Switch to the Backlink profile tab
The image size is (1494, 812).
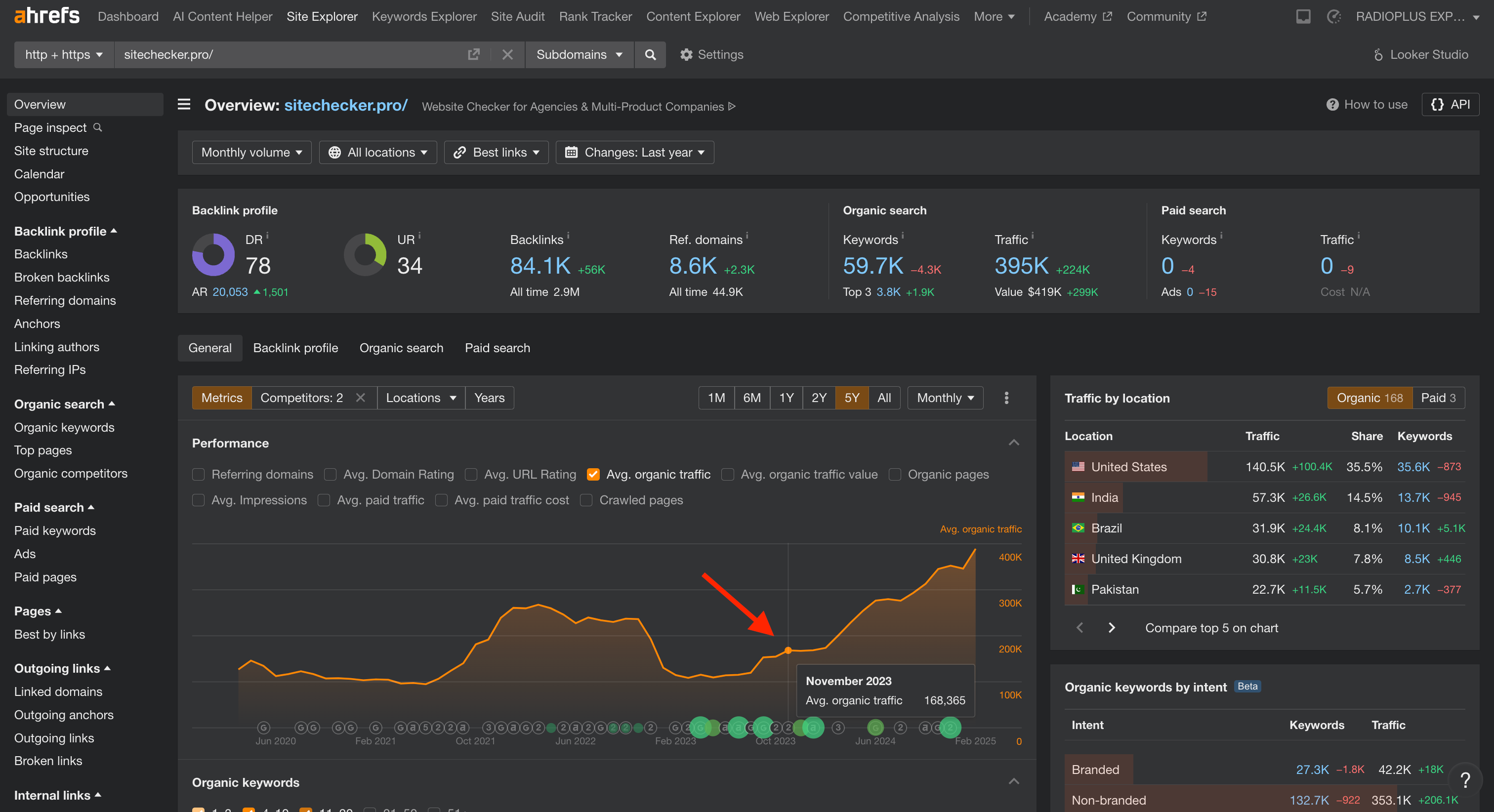point(295,347)
